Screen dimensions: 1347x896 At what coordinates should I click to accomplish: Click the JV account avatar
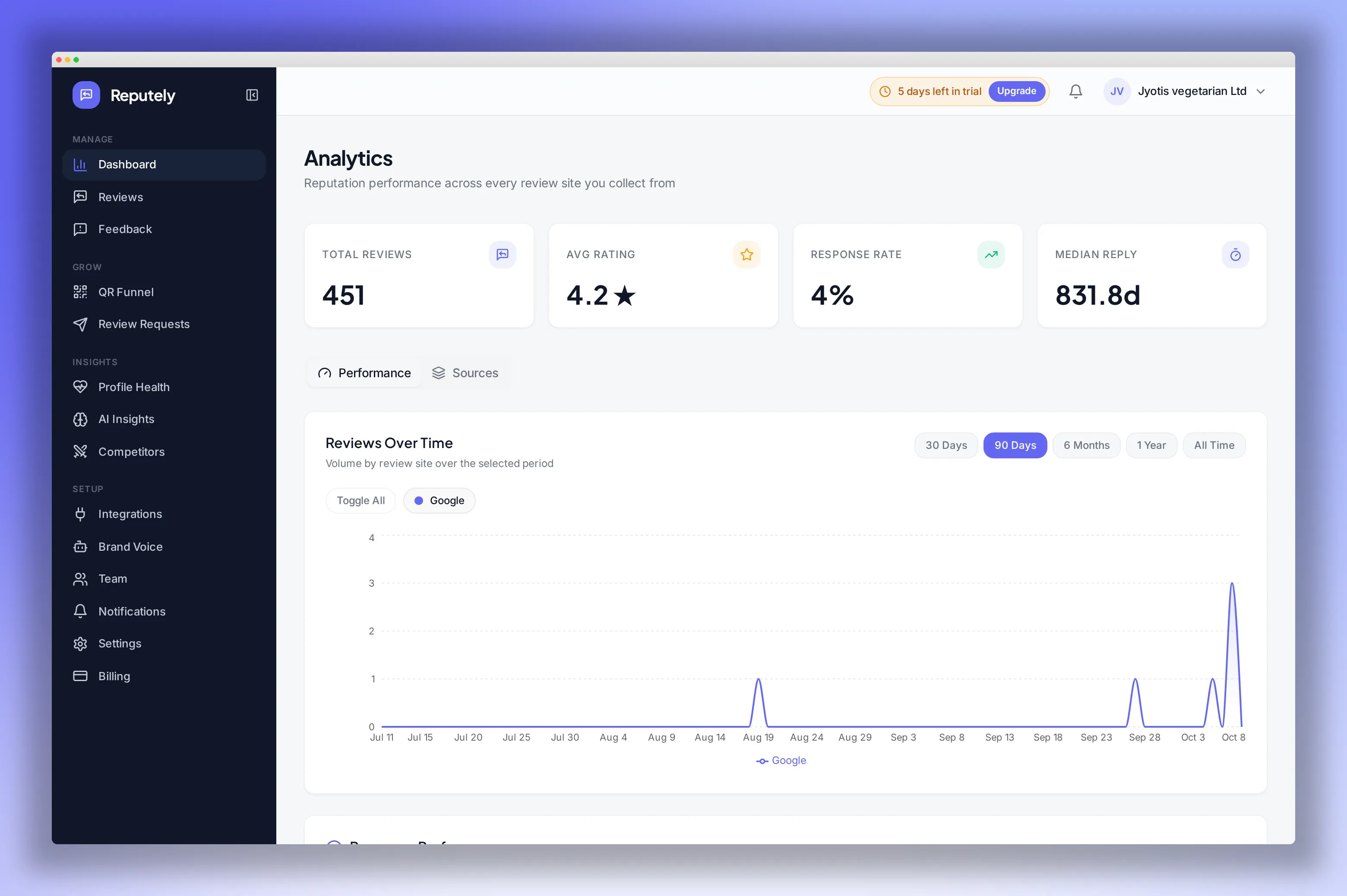pos(1117,91)
